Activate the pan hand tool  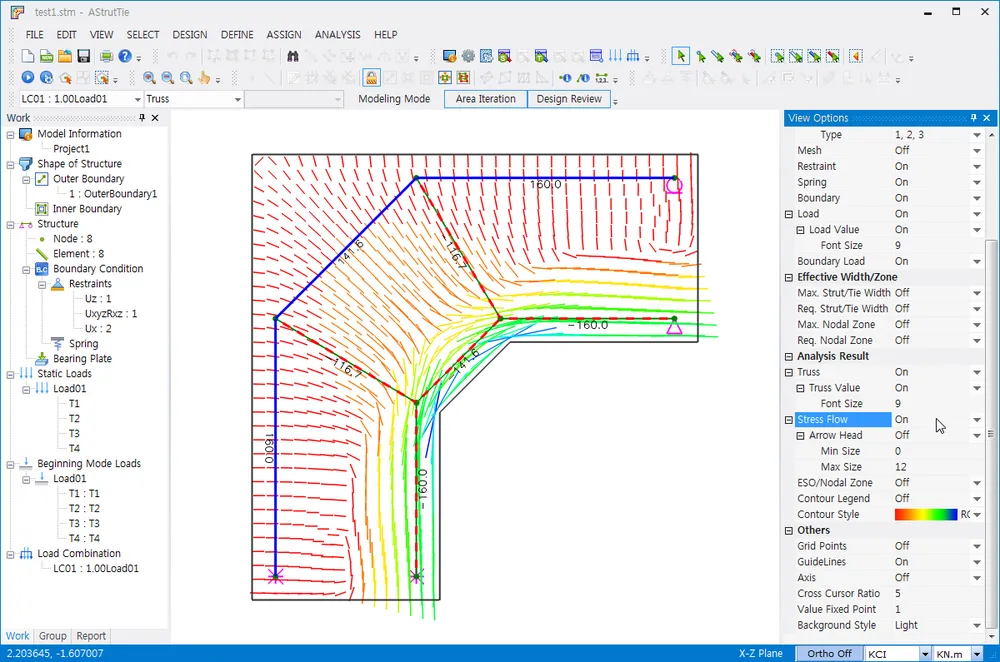pyautogui.click(x=204, y=77)
